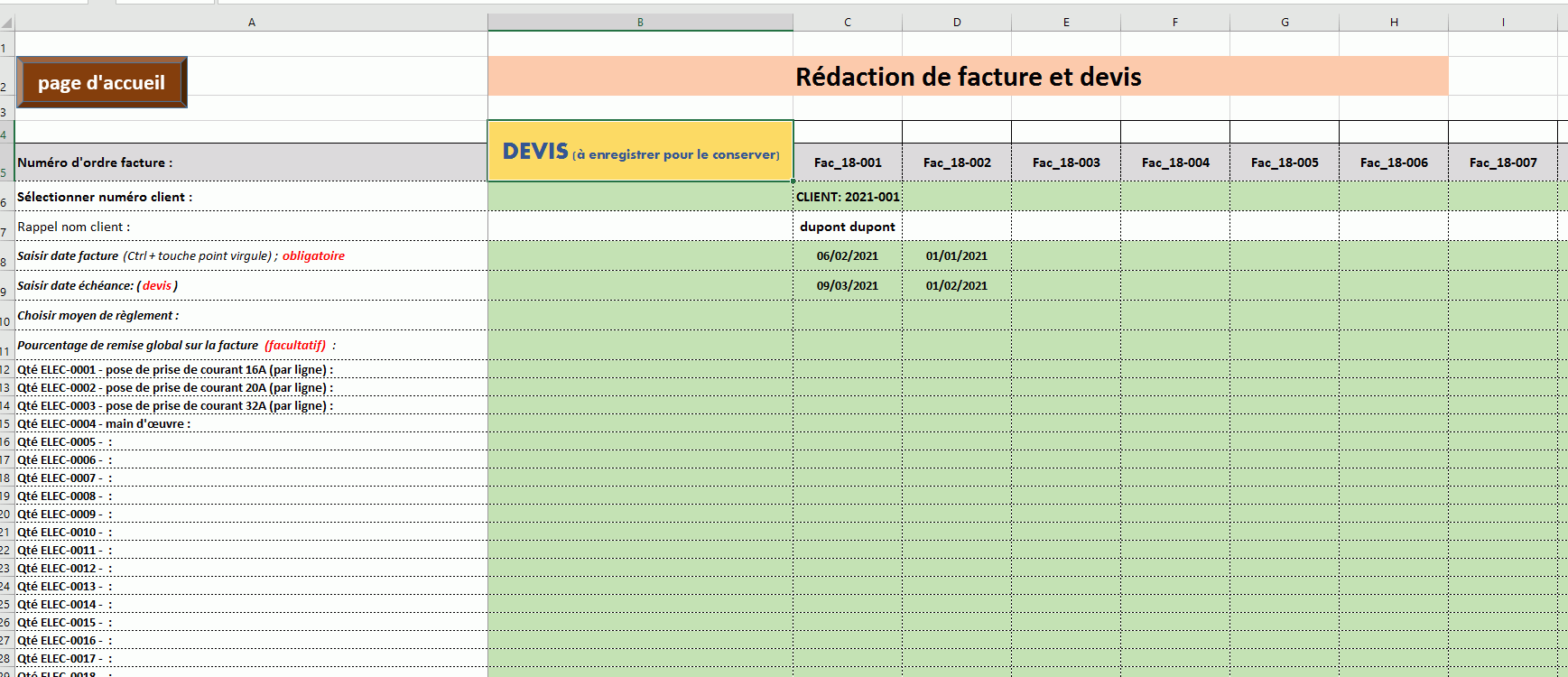Select column B header
Screen dimensions: 1568x677
[x=640, y=23]
